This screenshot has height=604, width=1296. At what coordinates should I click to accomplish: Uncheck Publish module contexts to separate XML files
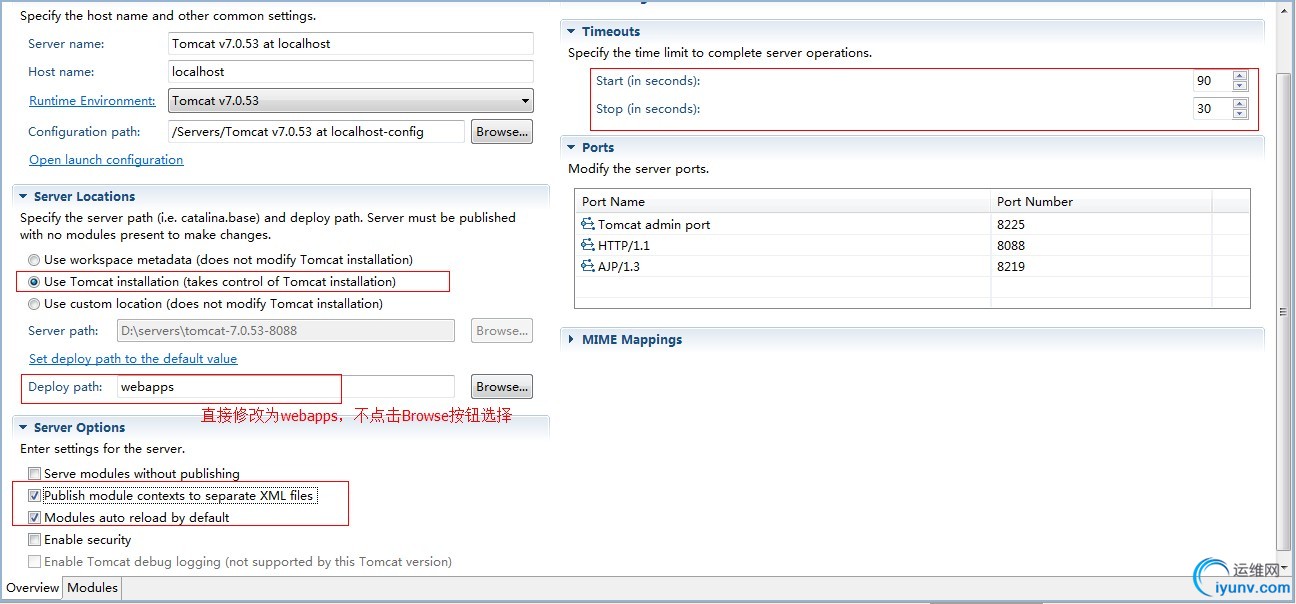35,496
